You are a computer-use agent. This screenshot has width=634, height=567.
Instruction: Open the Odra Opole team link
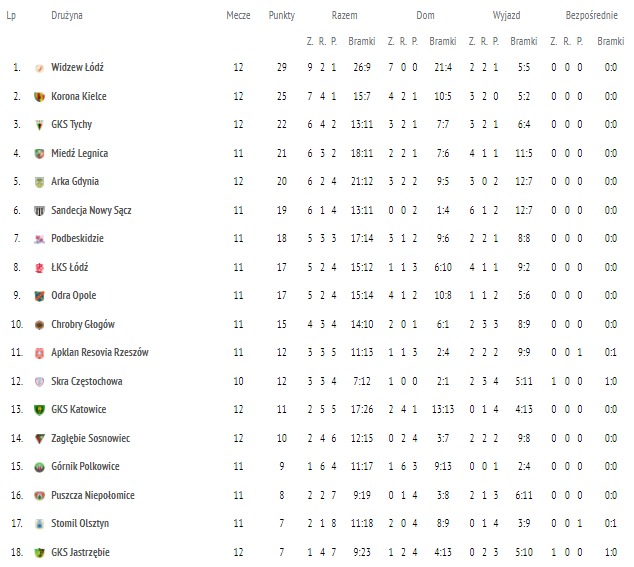pyautogui.click(x=73, y=296)
